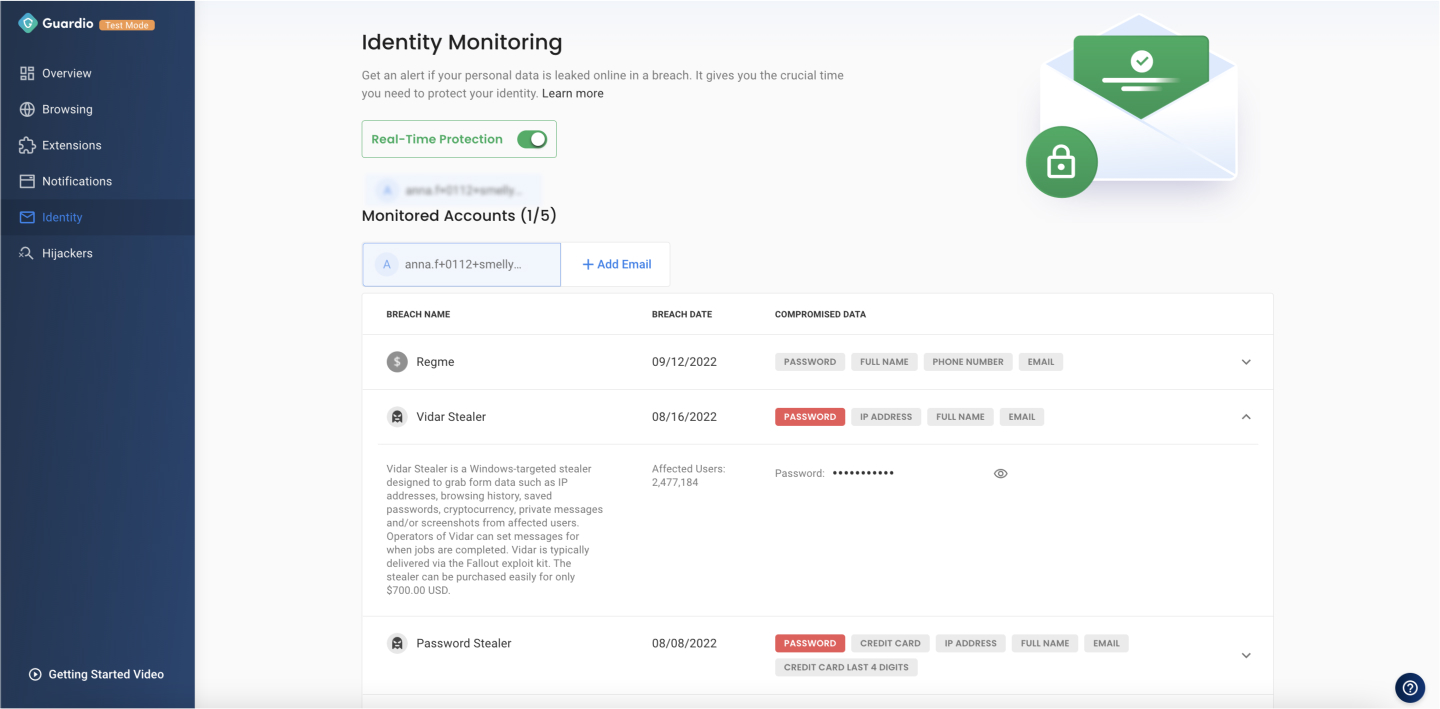Click the BREACH NAME column header

[x=418, y=314]
